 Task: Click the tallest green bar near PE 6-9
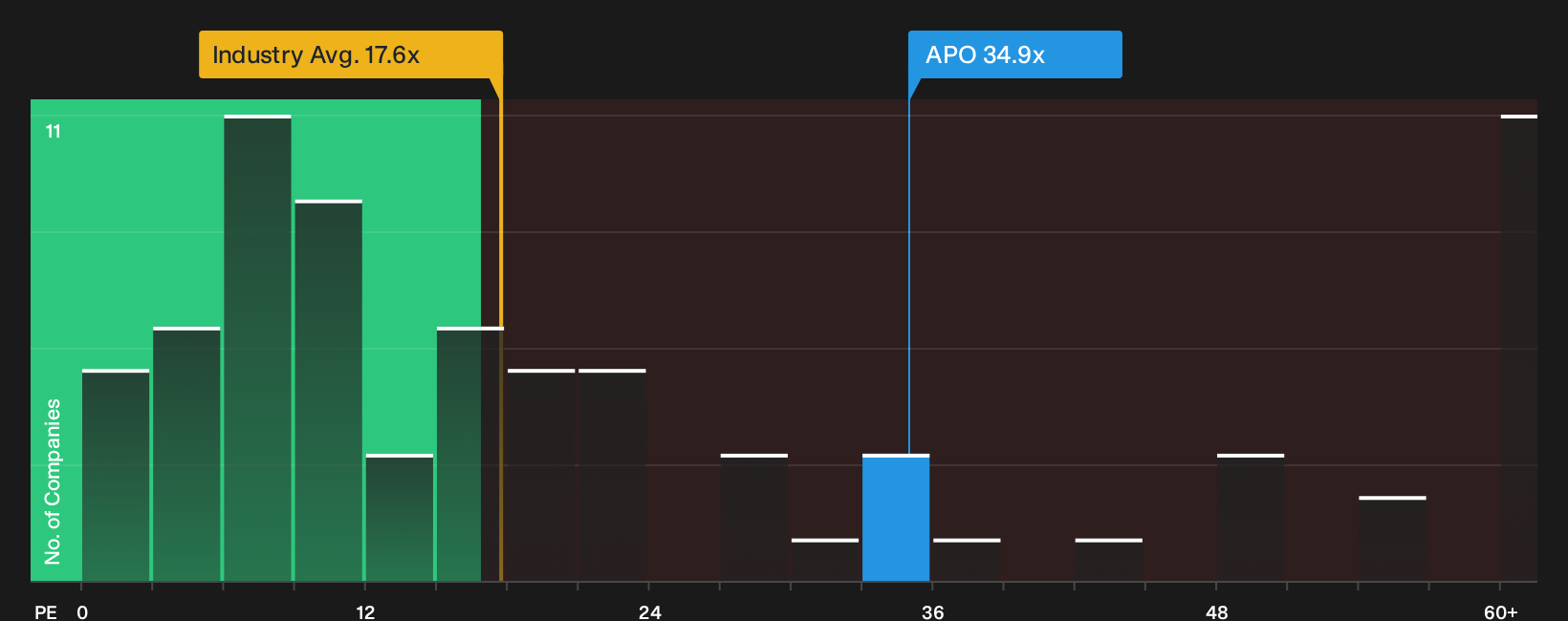[257, 348]
